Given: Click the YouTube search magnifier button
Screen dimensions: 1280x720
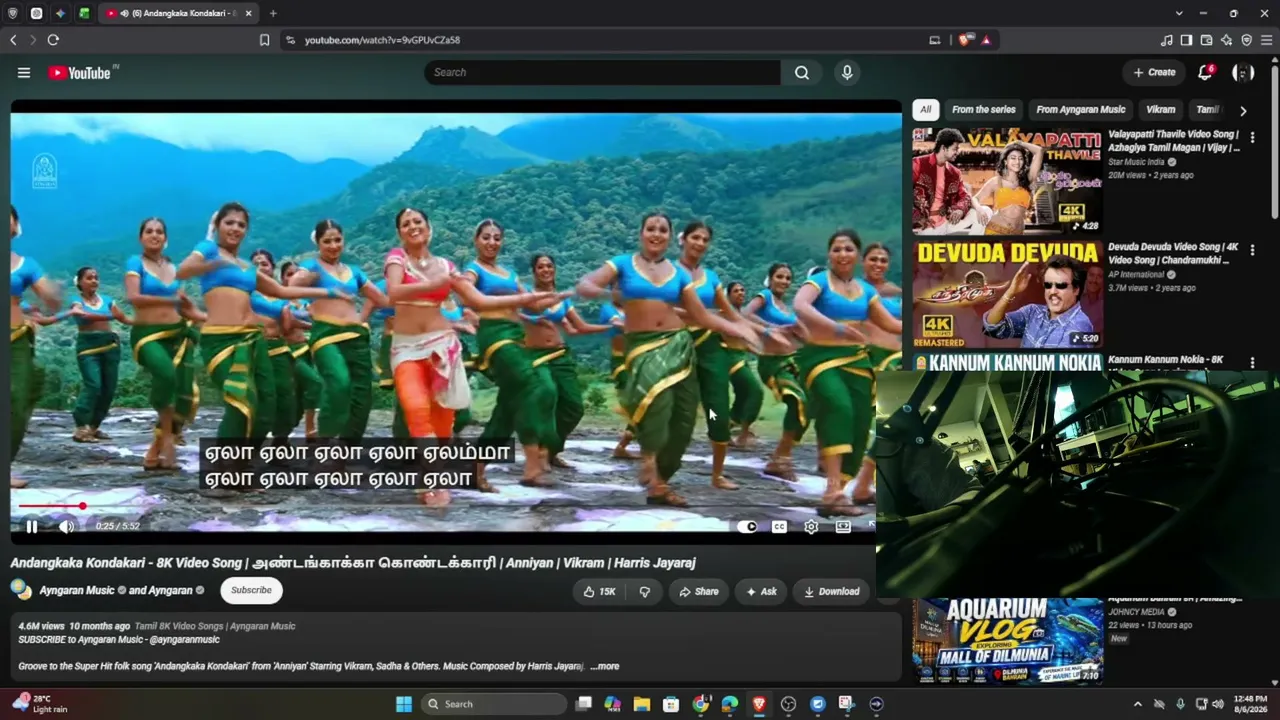Looking at the screenshot, I should coord(802,72).
